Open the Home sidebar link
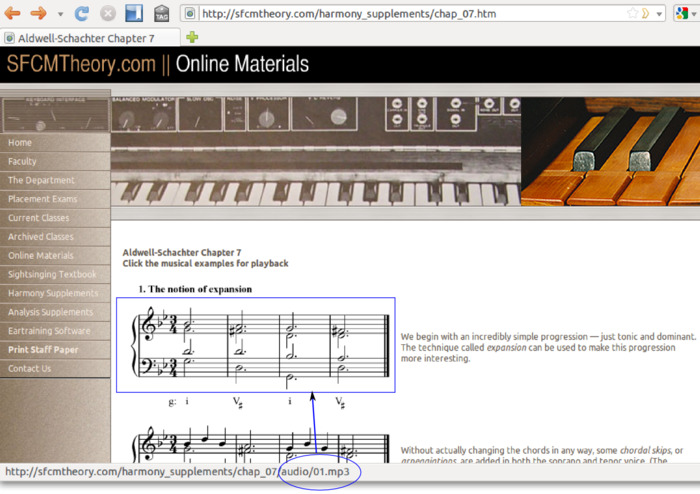This screenshot has width=700, height=494. coord(55,142)
